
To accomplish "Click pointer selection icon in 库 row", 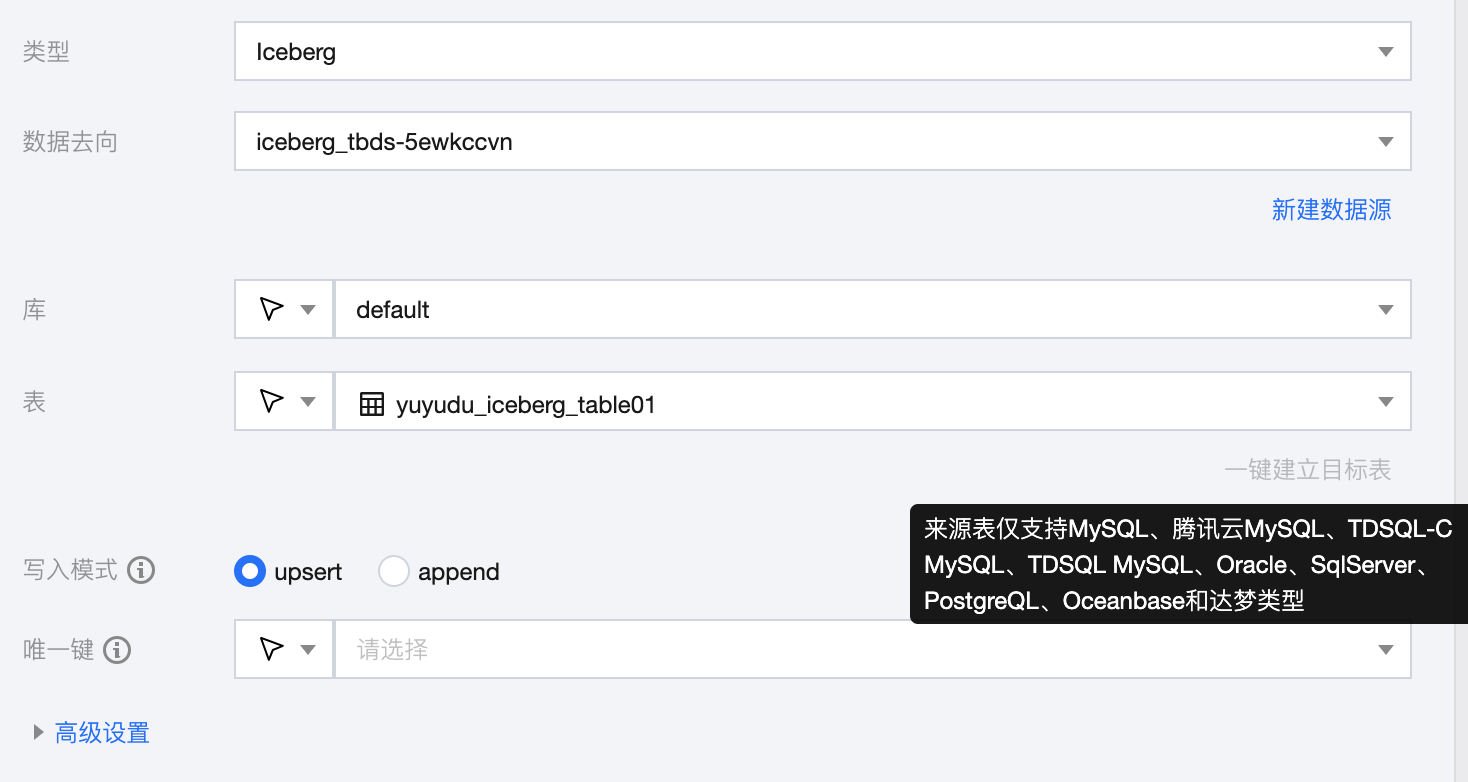I will tap(271, 309).
